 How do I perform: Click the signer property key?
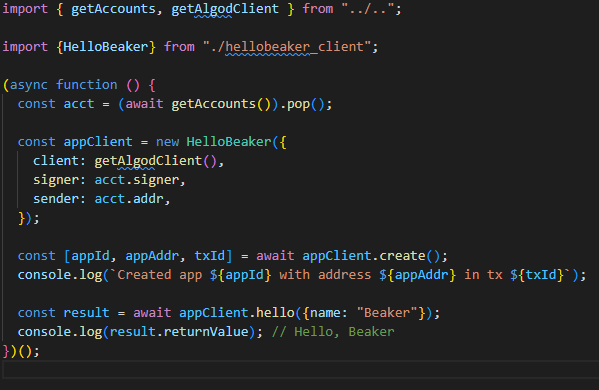56,180
